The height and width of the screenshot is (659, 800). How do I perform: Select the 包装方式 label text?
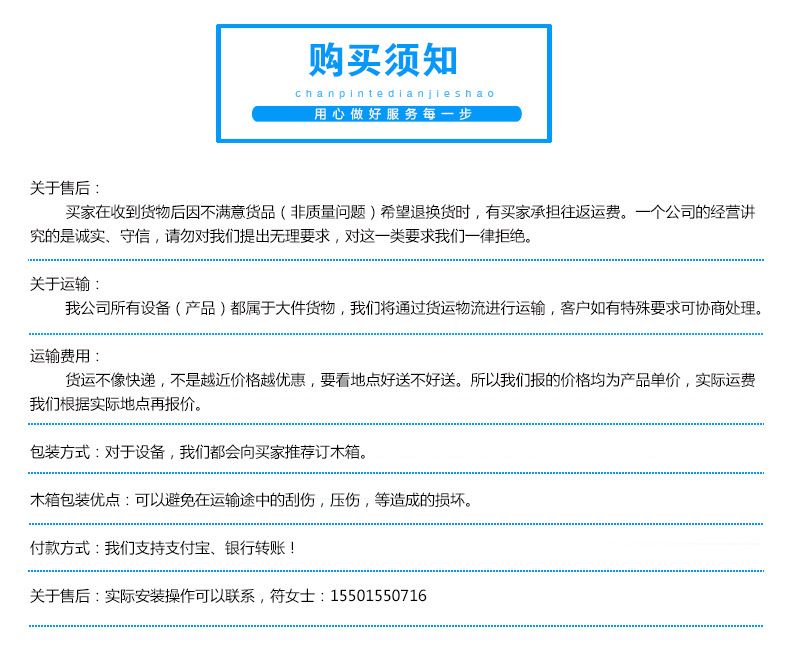pos(60,452)
